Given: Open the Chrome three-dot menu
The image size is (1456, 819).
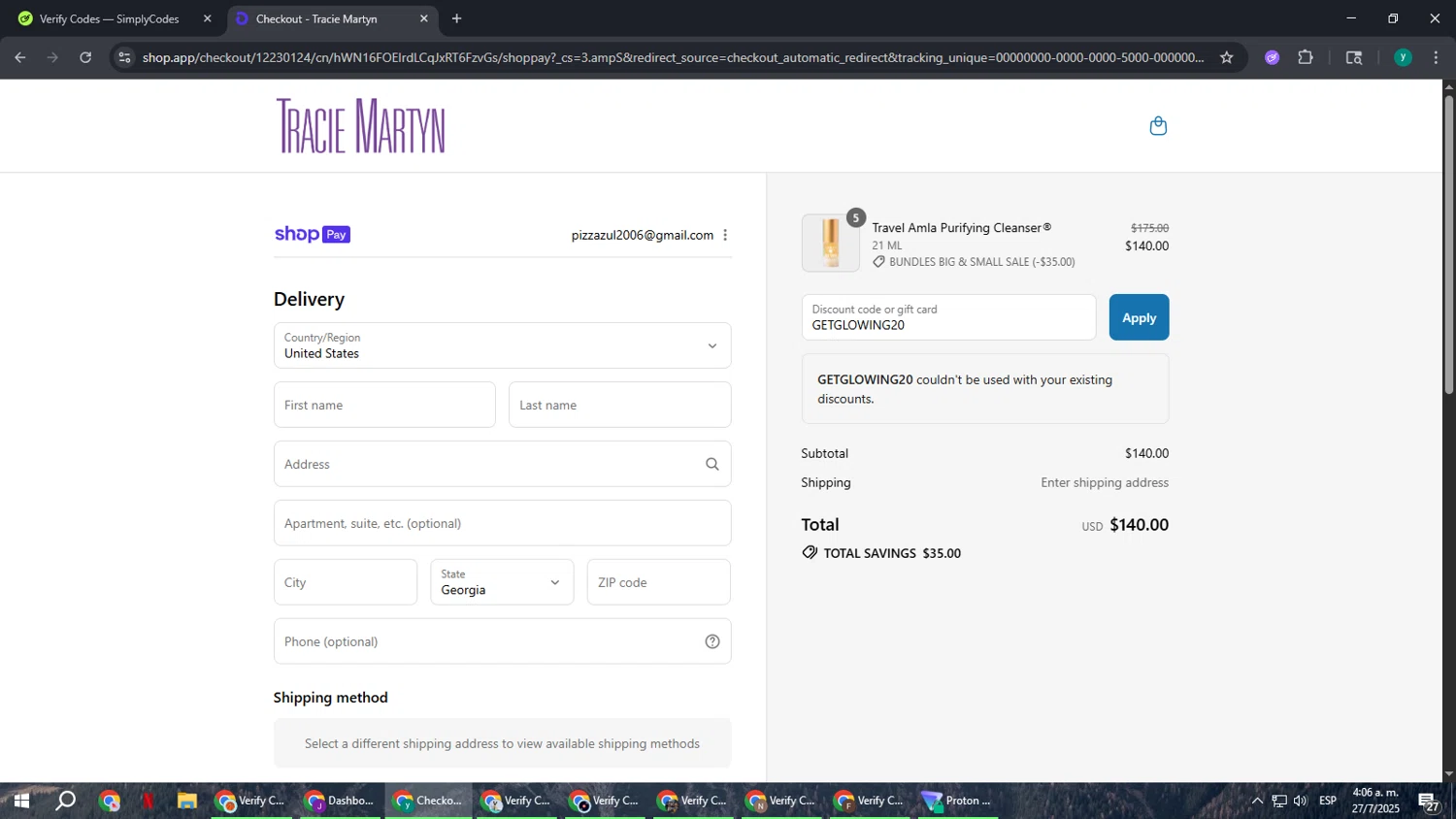Looking at the screenshot, I should 1436,57.
